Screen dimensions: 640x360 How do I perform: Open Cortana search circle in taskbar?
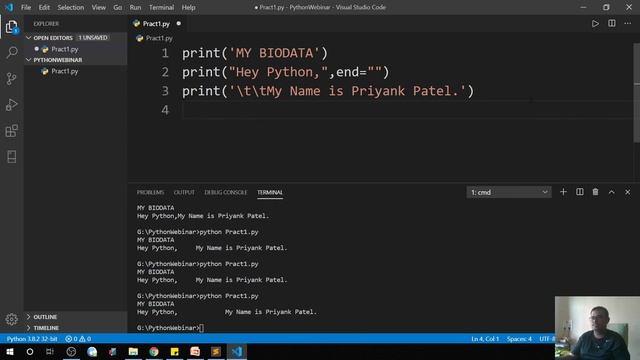(30, 351)
